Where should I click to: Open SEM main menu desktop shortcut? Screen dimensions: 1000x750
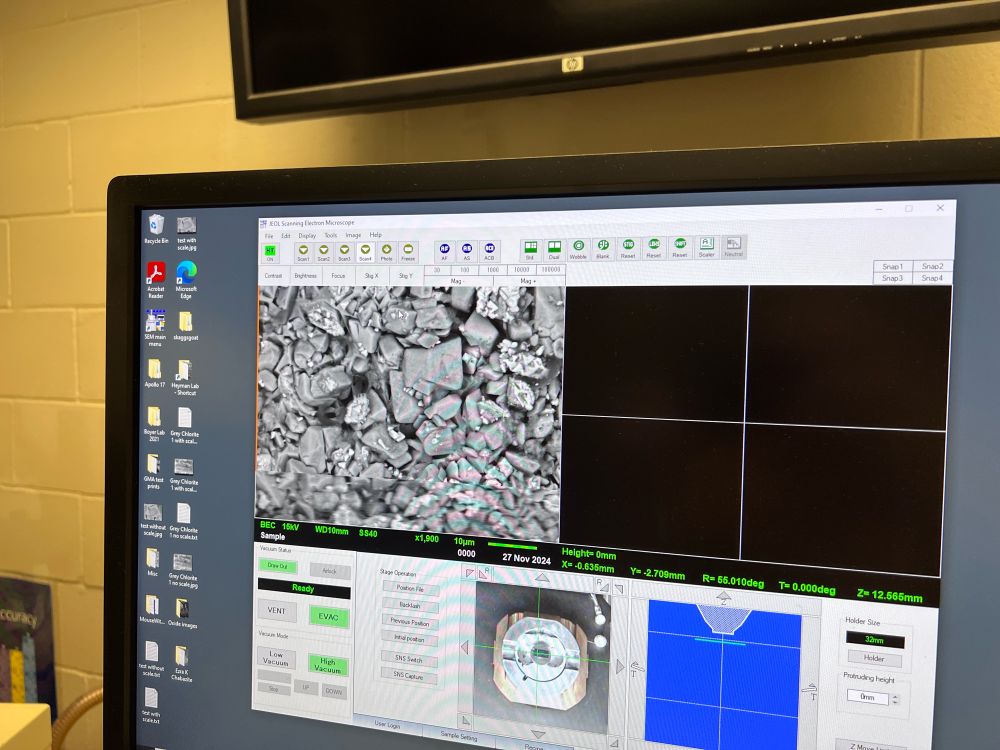[155, 328]
